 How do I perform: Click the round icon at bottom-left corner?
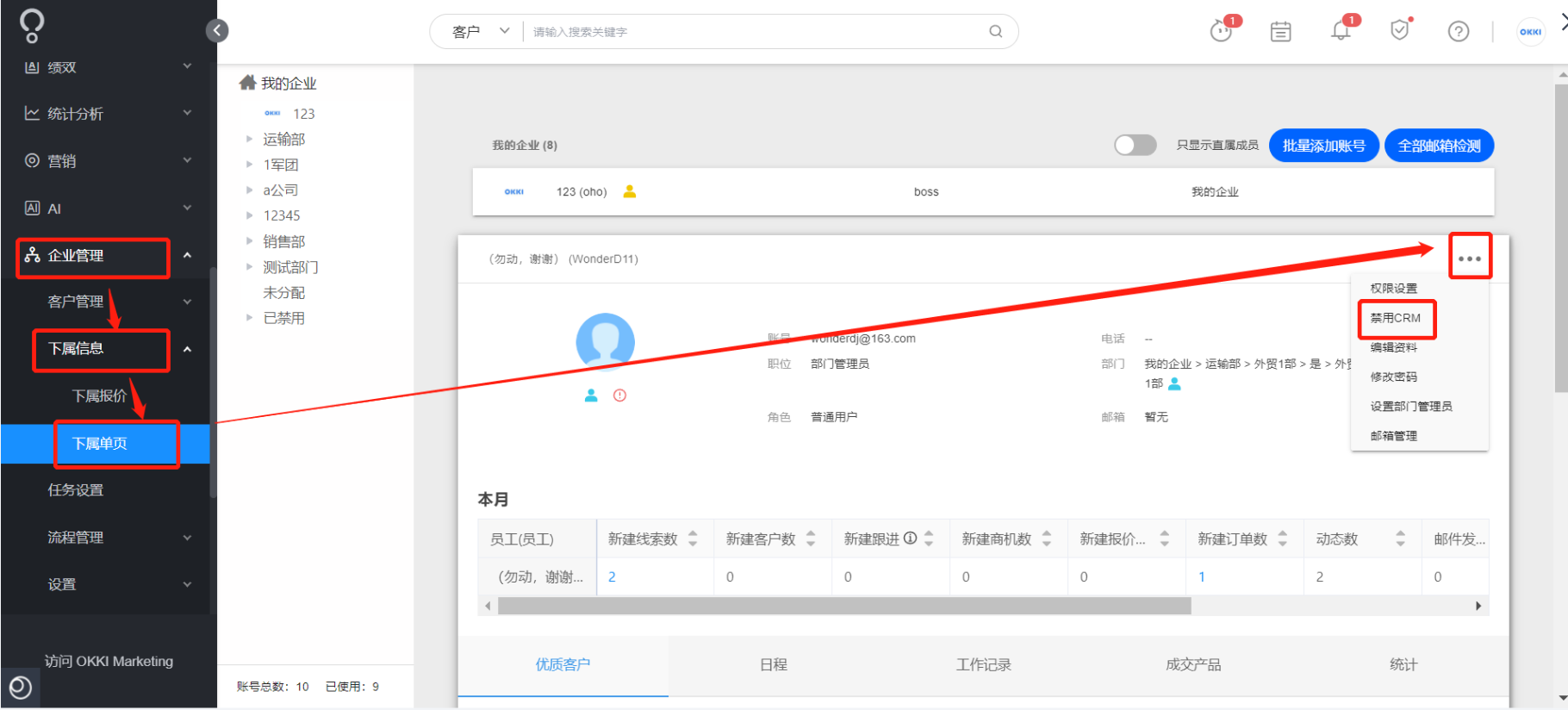click(20, 688)
